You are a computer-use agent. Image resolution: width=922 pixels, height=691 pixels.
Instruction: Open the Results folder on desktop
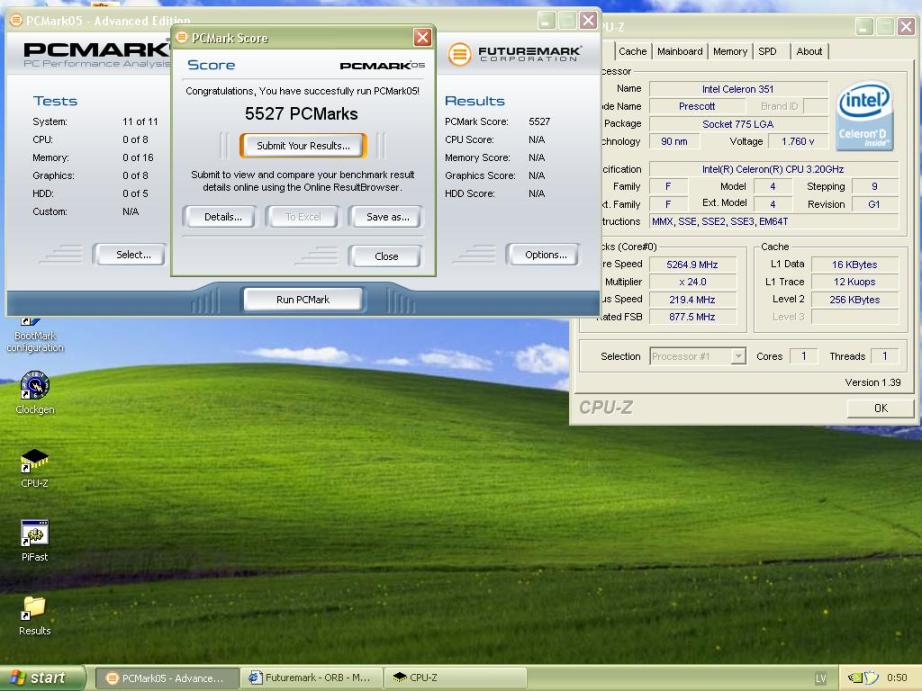(35, 616)
